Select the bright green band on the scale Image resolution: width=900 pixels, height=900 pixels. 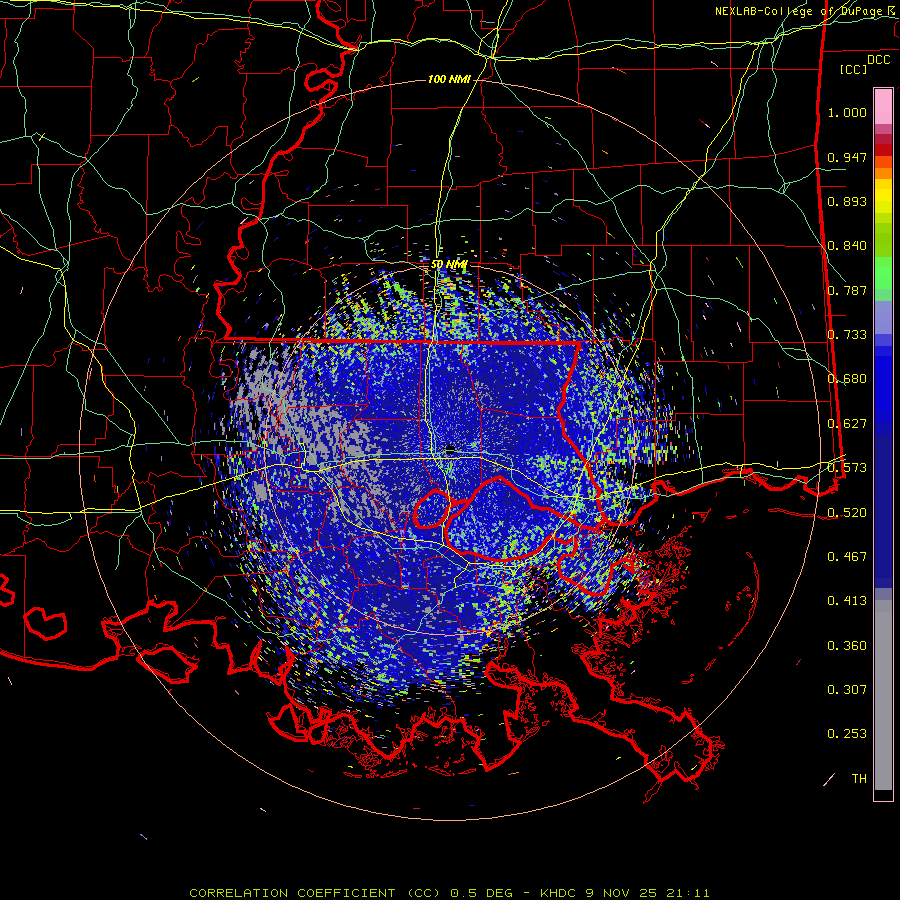pyautogui.click(x=883, y=273)
